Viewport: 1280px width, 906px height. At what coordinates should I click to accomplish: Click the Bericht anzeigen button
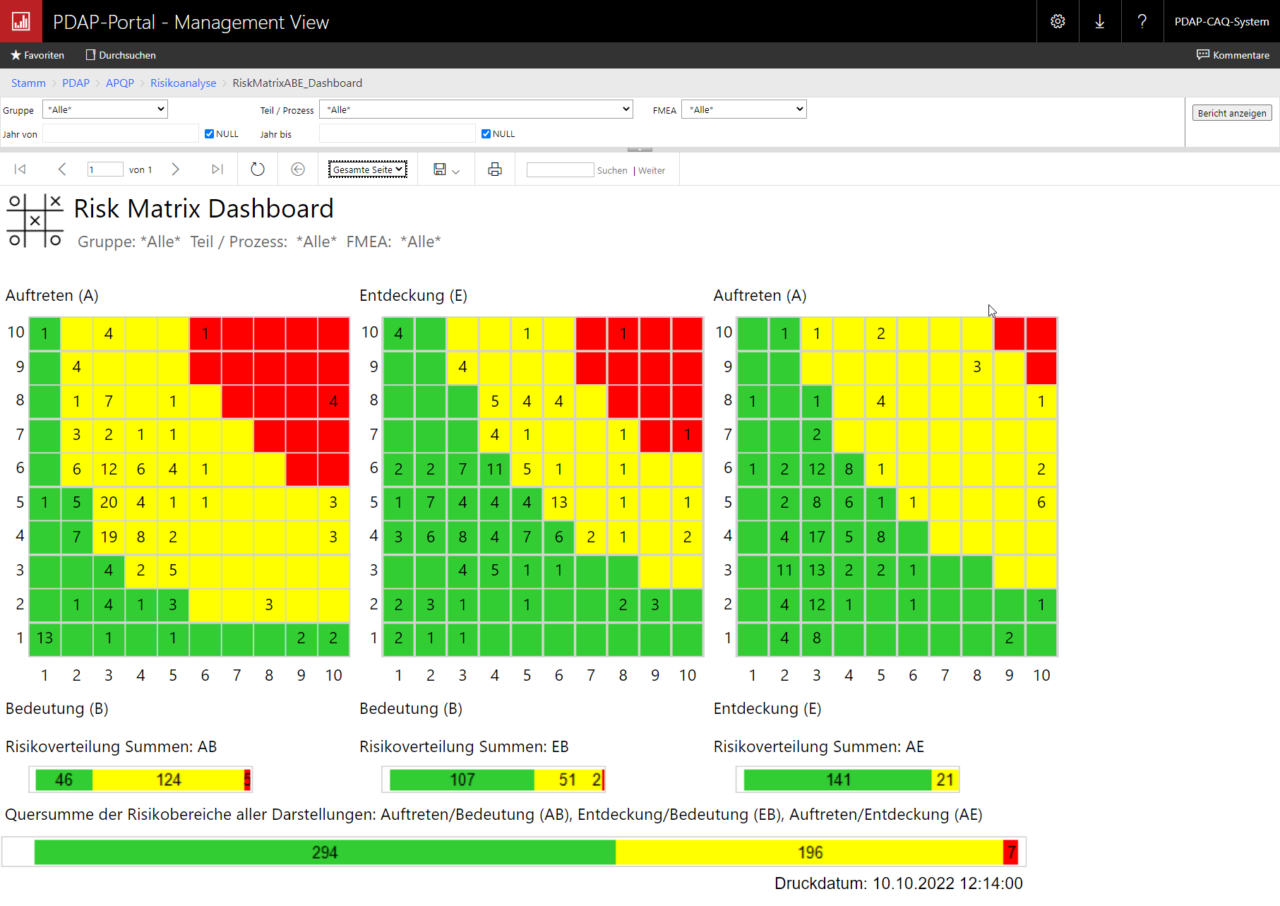(1232, 113)
